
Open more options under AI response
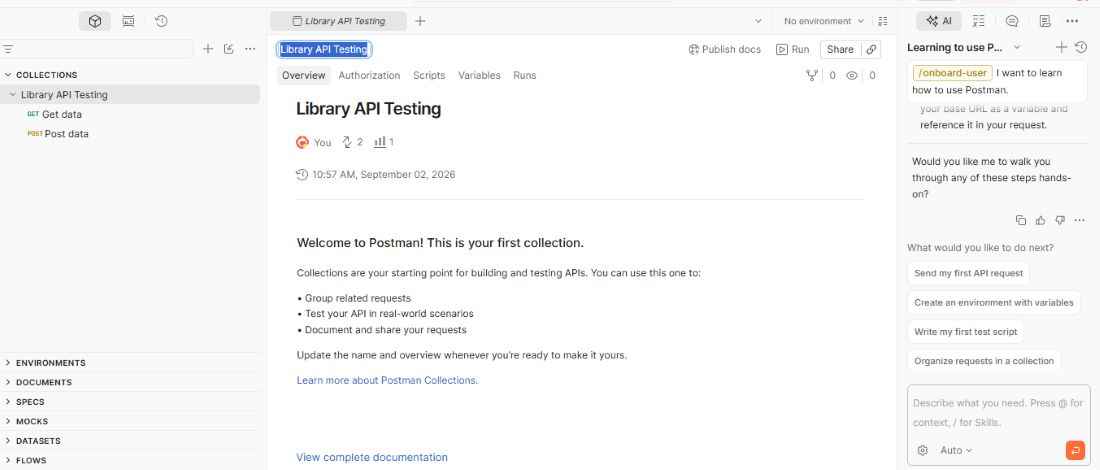click(1079, 220)
